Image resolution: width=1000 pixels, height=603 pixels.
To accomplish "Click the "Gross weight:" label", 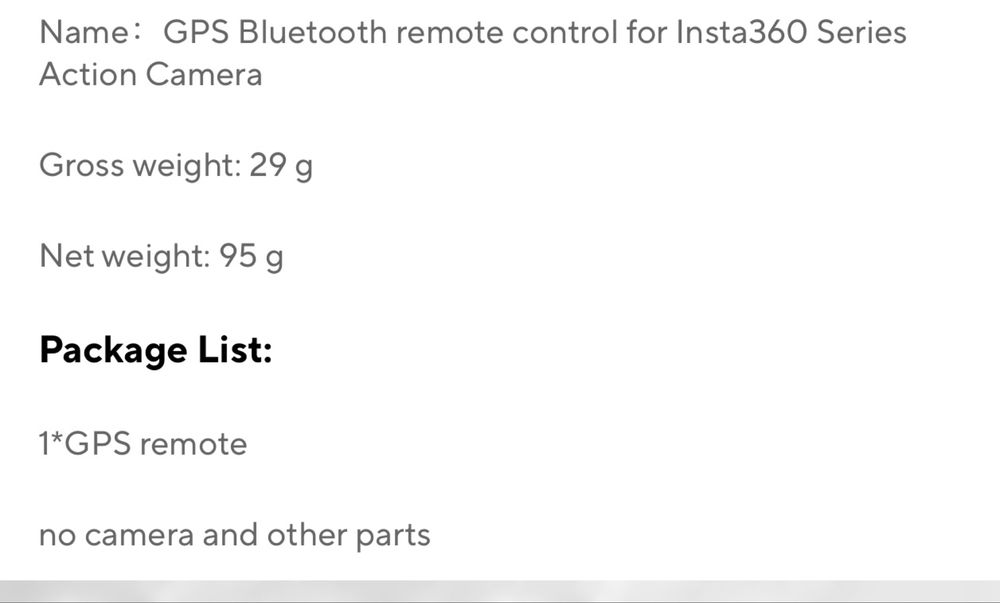I will coord(140,166).
